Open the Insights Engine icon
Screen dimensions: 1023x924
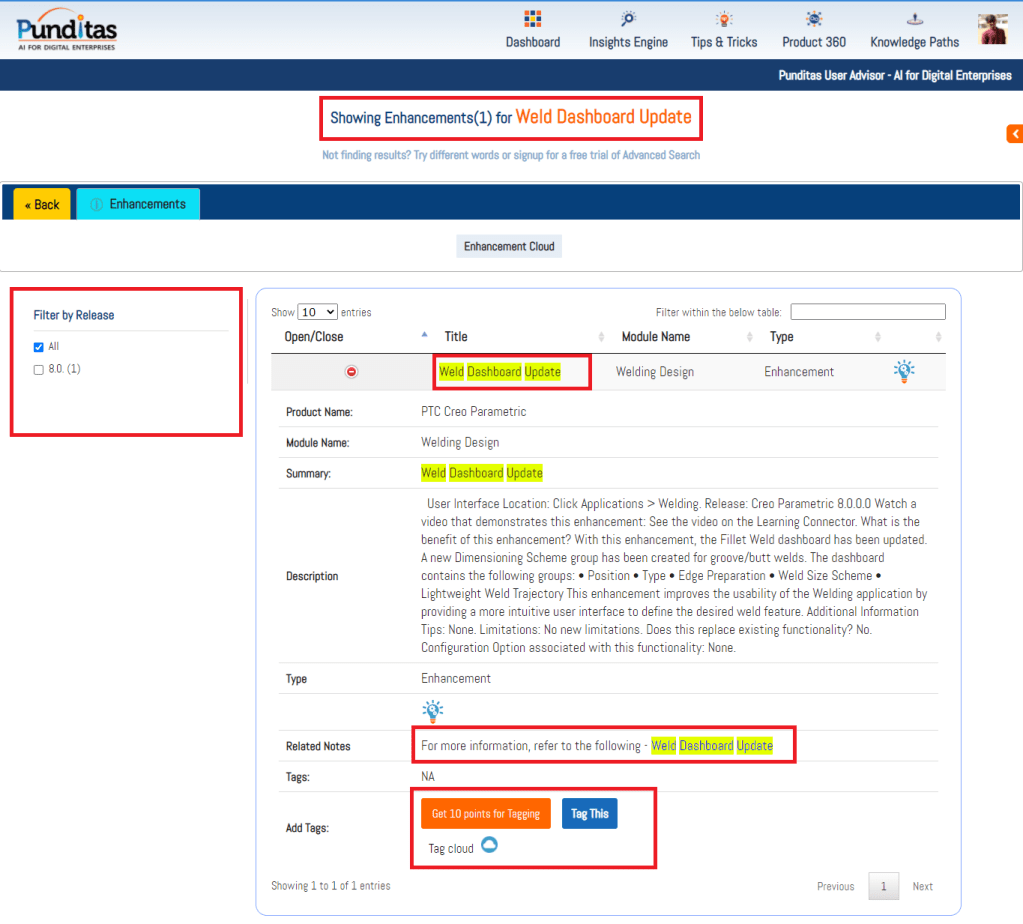pos(628,19)
